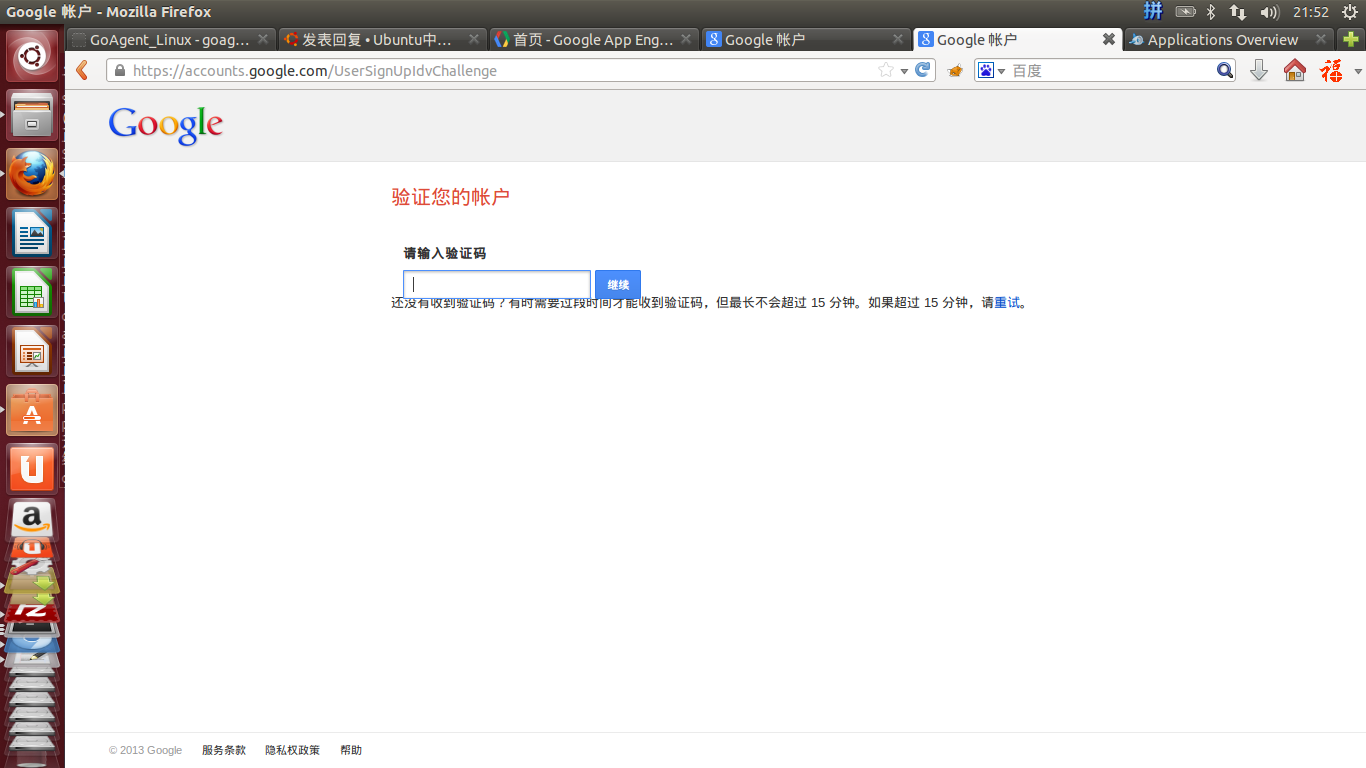Close the 发表回复 Ubuntu tab

[x=474, y=39]
